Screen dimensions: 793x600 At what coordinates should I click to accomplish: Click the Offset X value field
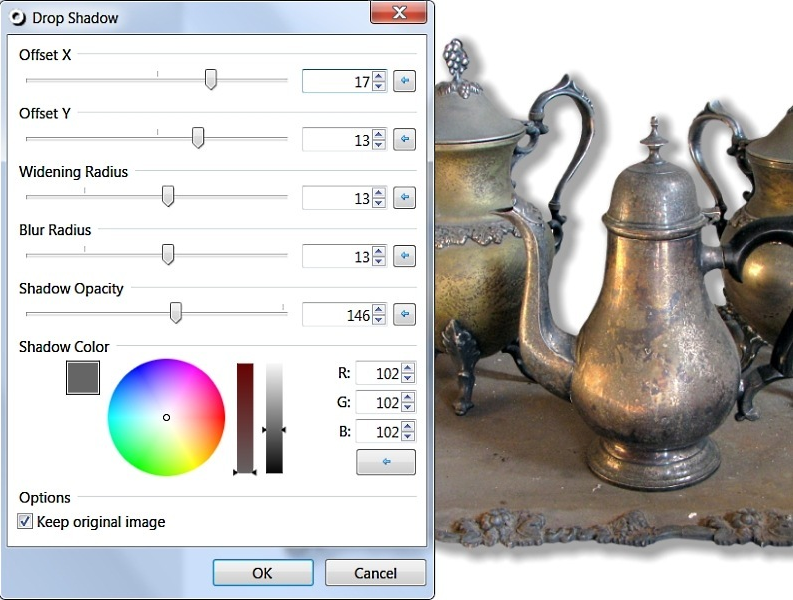(337, 81)
